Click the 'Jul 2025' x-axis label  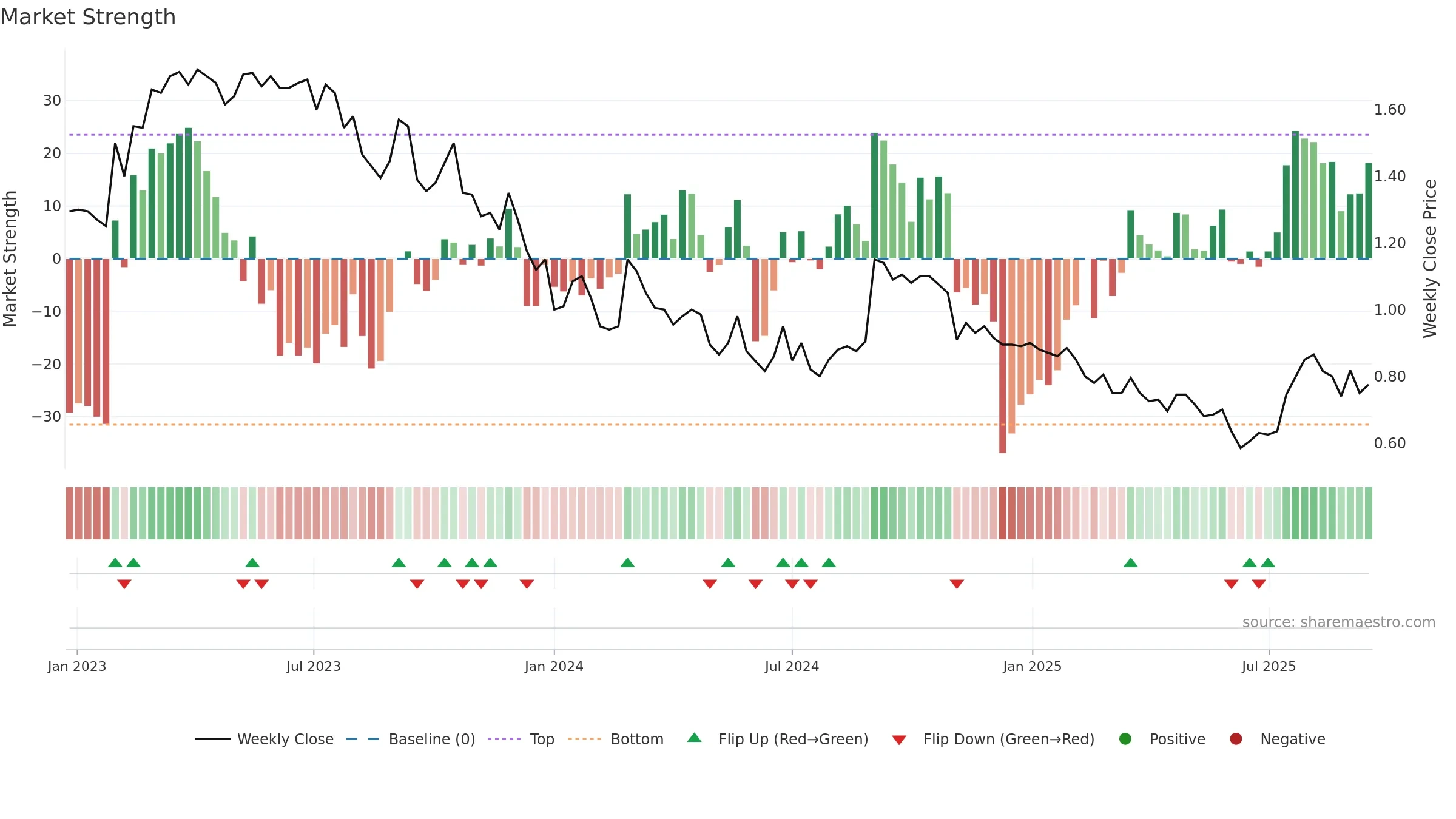pyautogui.click(x=1269, y=666)
